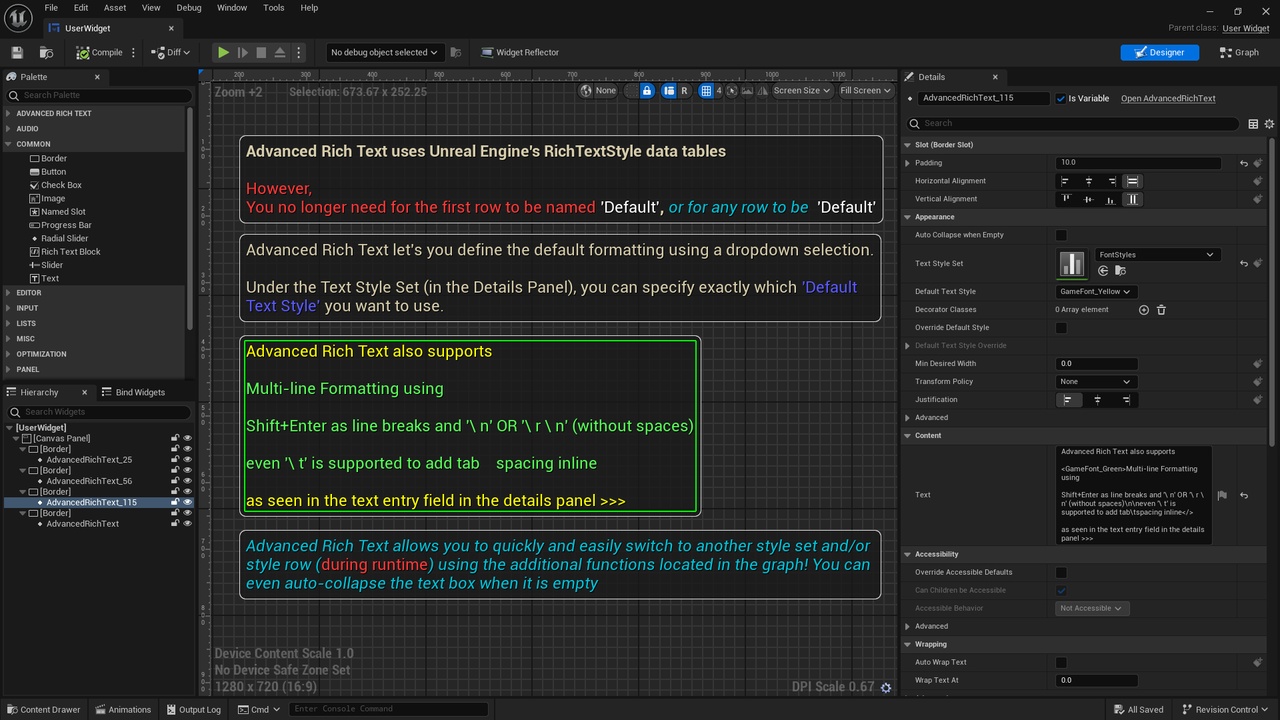Set vertical alignment to bottom
1280x720 pixels.
(1110, 199)
